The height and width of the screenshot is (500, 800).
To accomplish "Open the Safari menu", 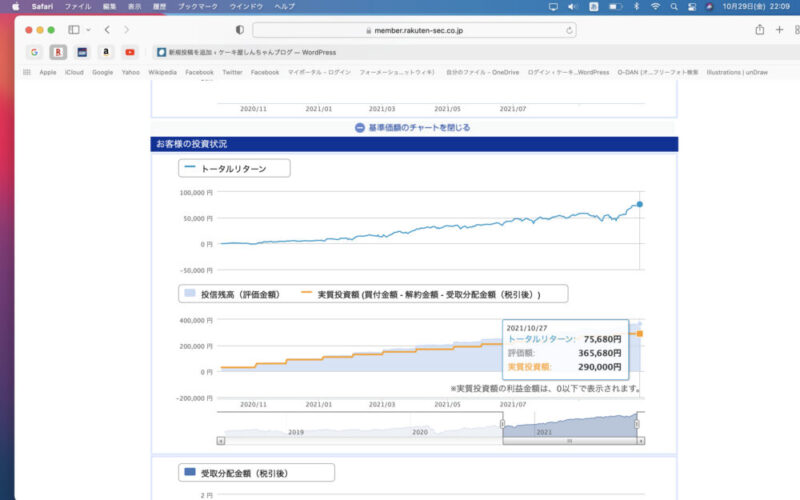I will coord(42,7).
